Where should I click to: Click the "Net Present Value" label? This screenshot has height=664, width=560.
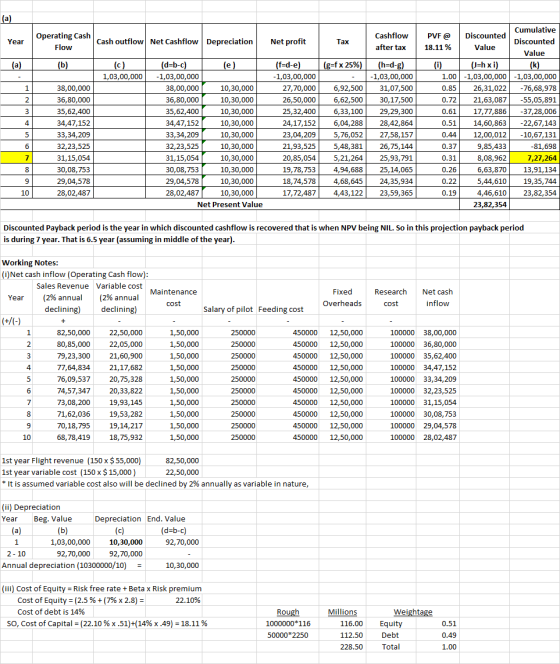tap(230, 205)
